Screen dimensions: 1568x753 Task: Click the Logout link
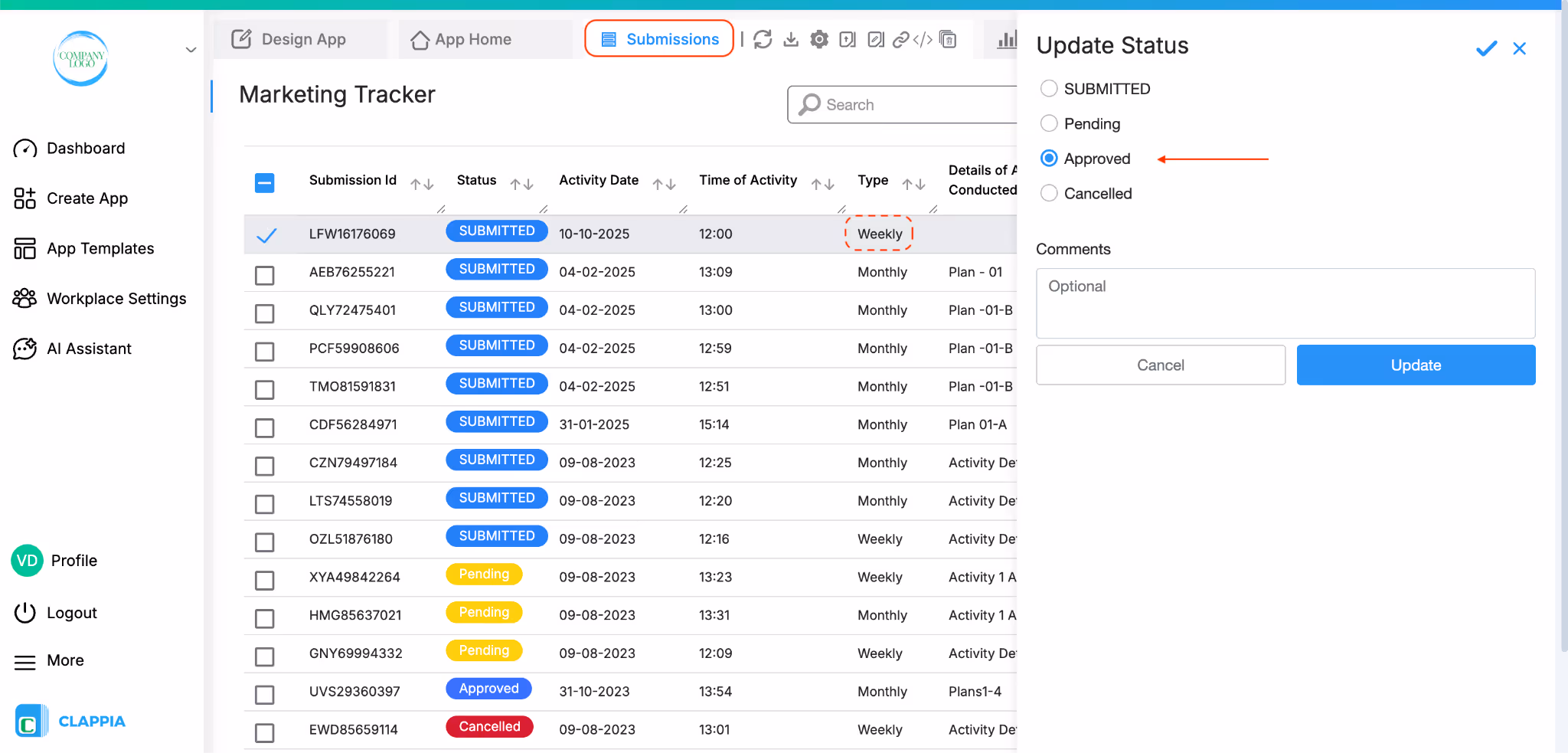72,613
